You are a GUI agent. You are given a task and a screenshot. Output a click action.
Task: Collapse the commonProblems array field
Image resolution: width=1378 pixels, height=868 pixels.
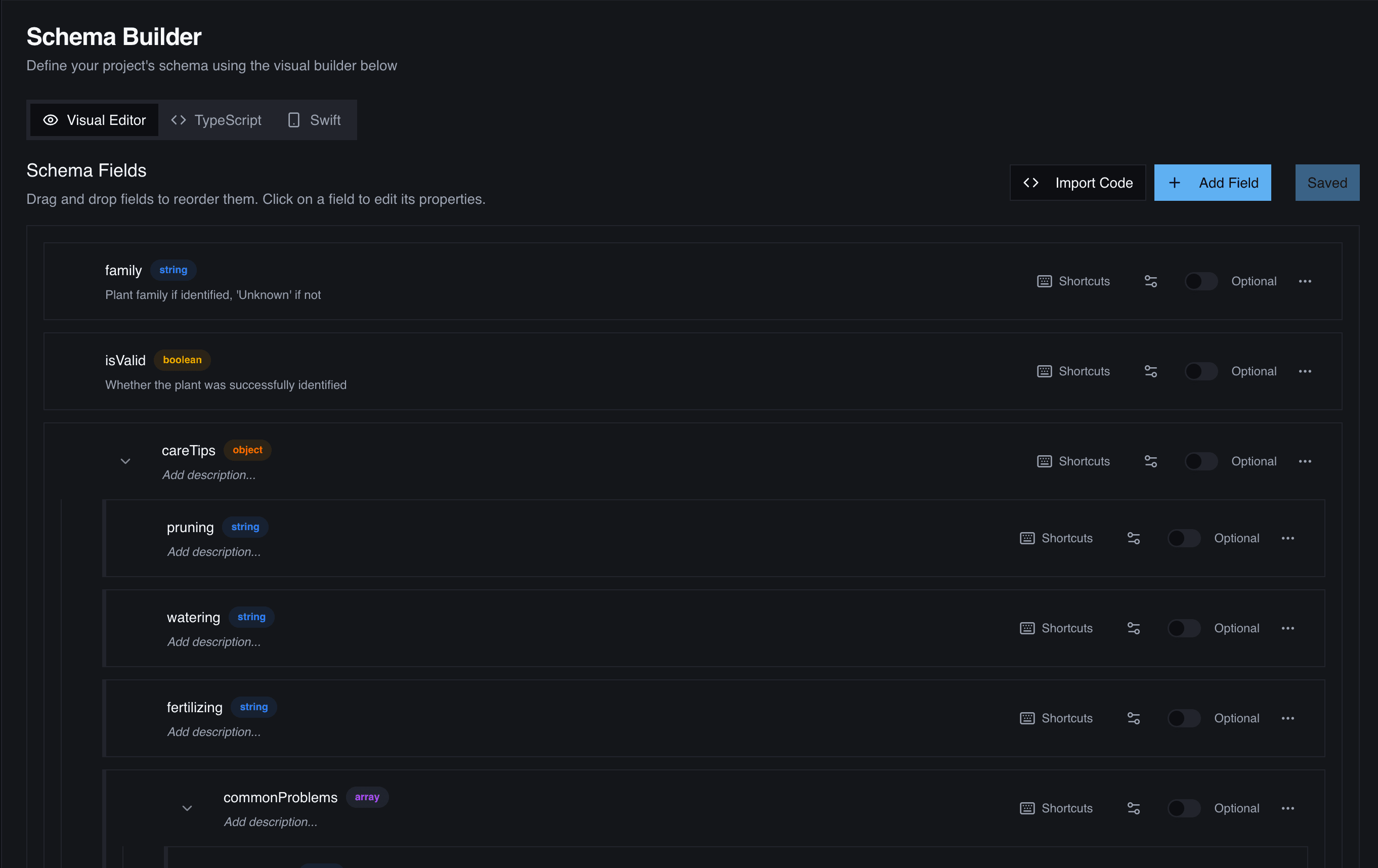pos(187,808)
